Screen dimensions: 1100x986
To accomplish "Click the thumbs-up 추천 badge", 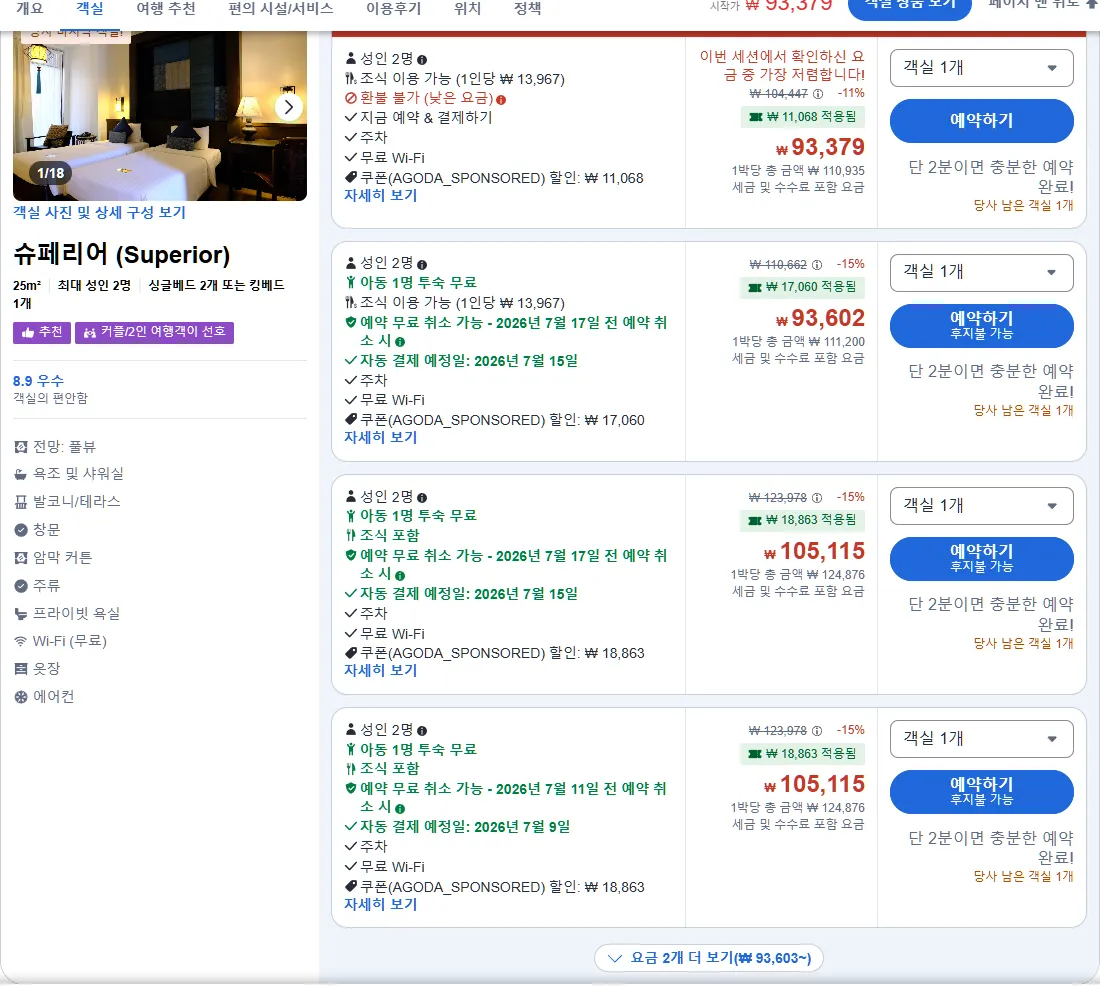I will tap(42, 332).
